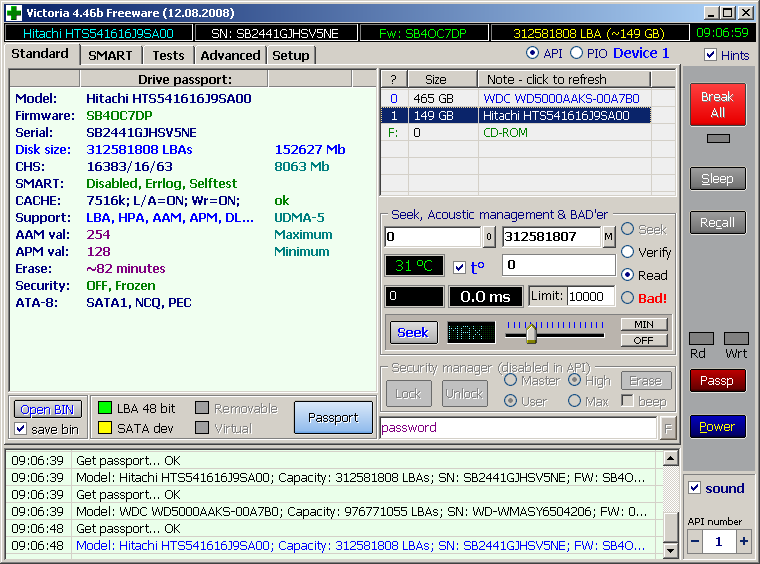Image resolution: width=760 pixels, height=564 pixels.
Task: Click the gray Virtual indicator square
Action: point(202,428)
